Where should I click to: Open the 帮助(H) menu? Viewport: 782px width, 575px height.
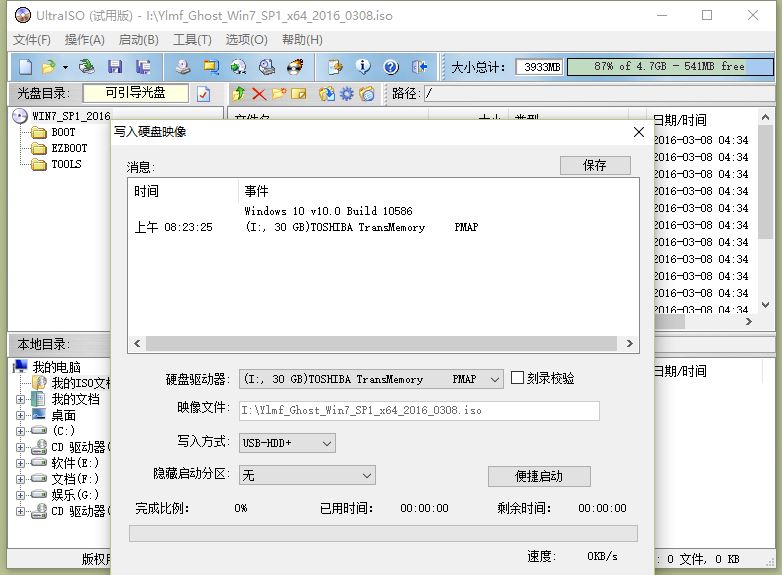point(302,40)
